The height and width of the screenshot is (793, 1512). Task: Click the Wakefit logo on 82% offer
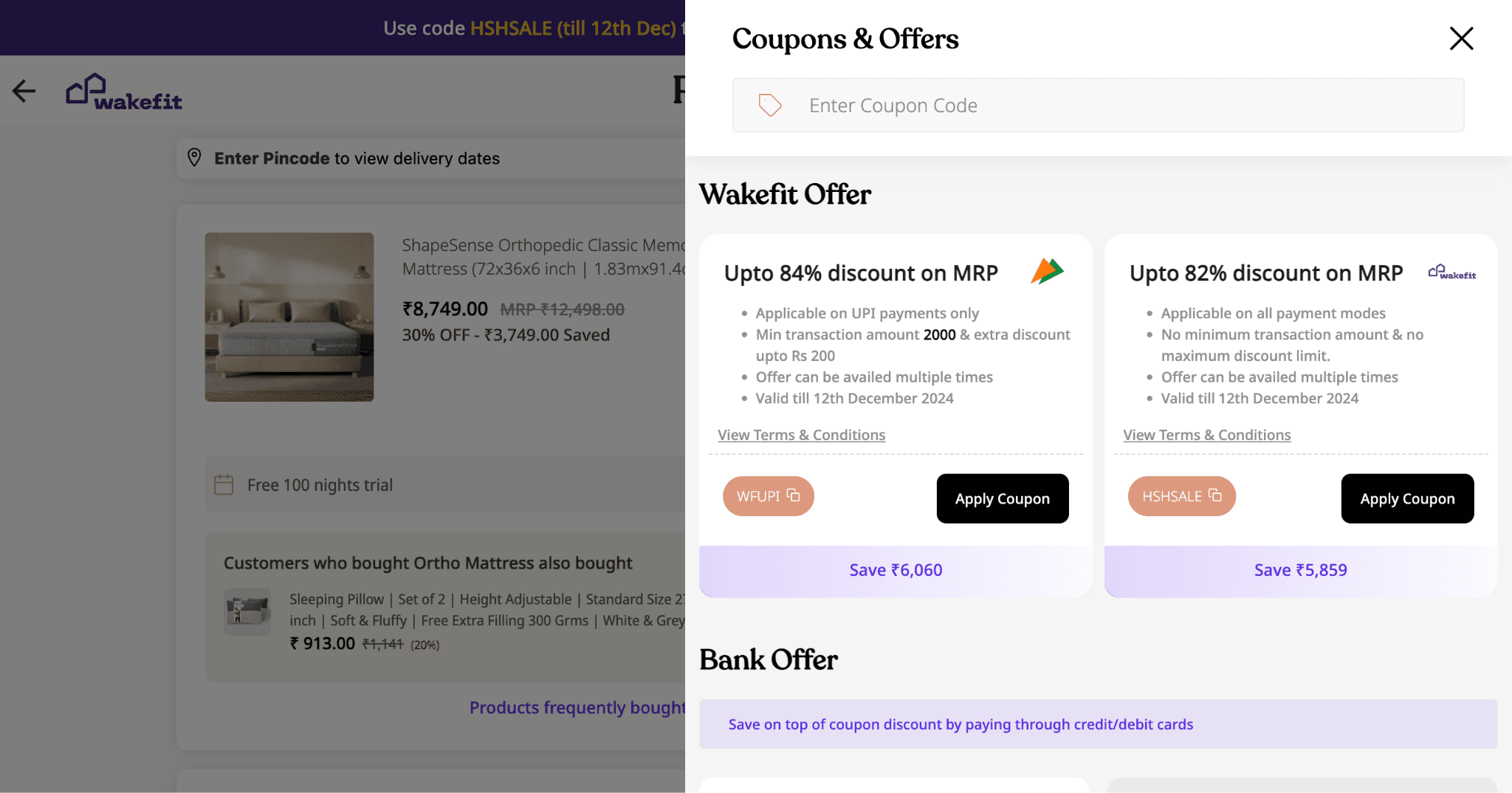pyautogui.click(x=1451, y=272)
